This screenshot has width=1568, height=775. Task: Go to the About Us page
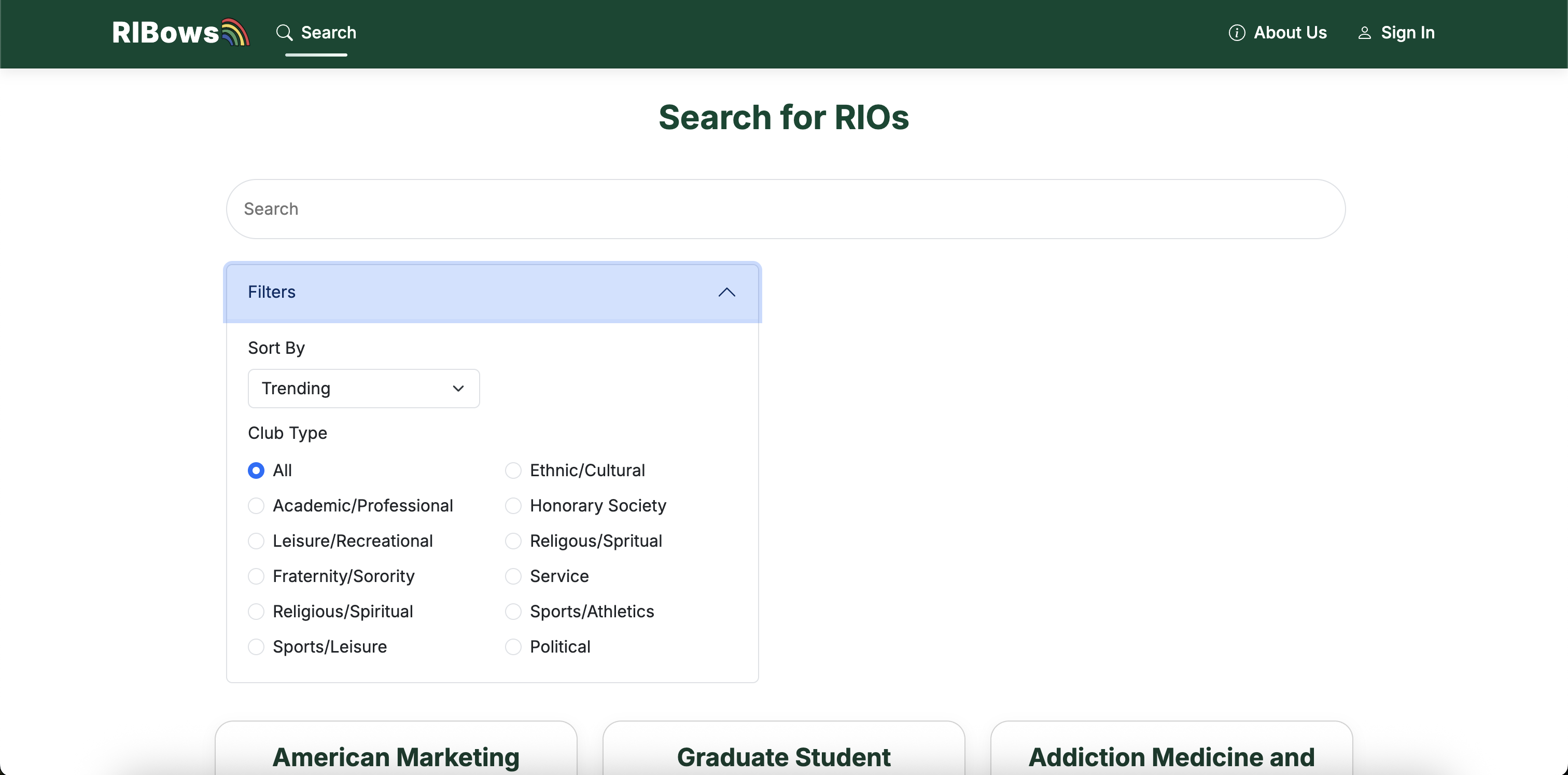coord(1290,33)
